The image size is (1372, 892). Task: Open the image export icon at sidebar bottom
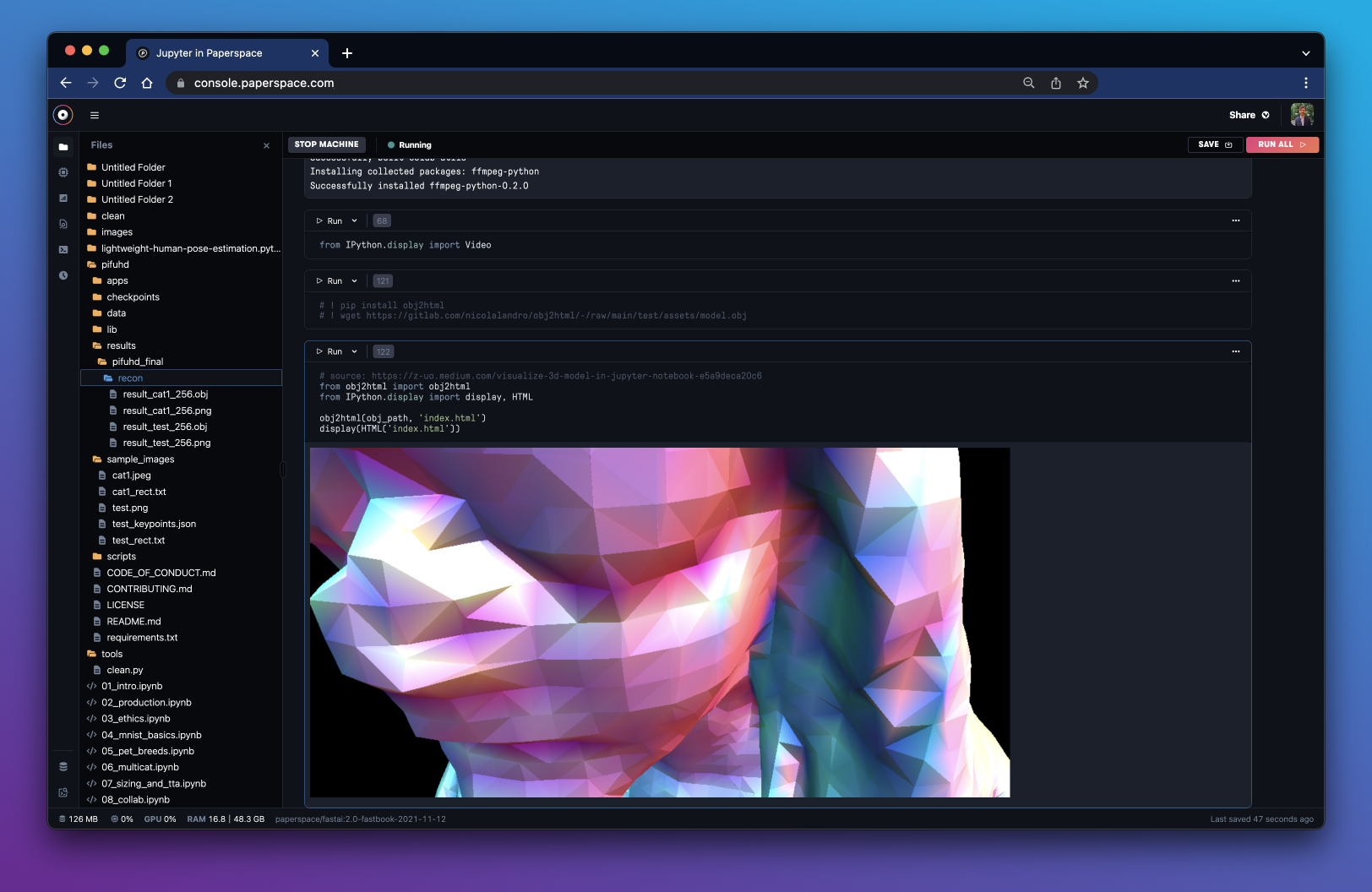click(63, 792)
